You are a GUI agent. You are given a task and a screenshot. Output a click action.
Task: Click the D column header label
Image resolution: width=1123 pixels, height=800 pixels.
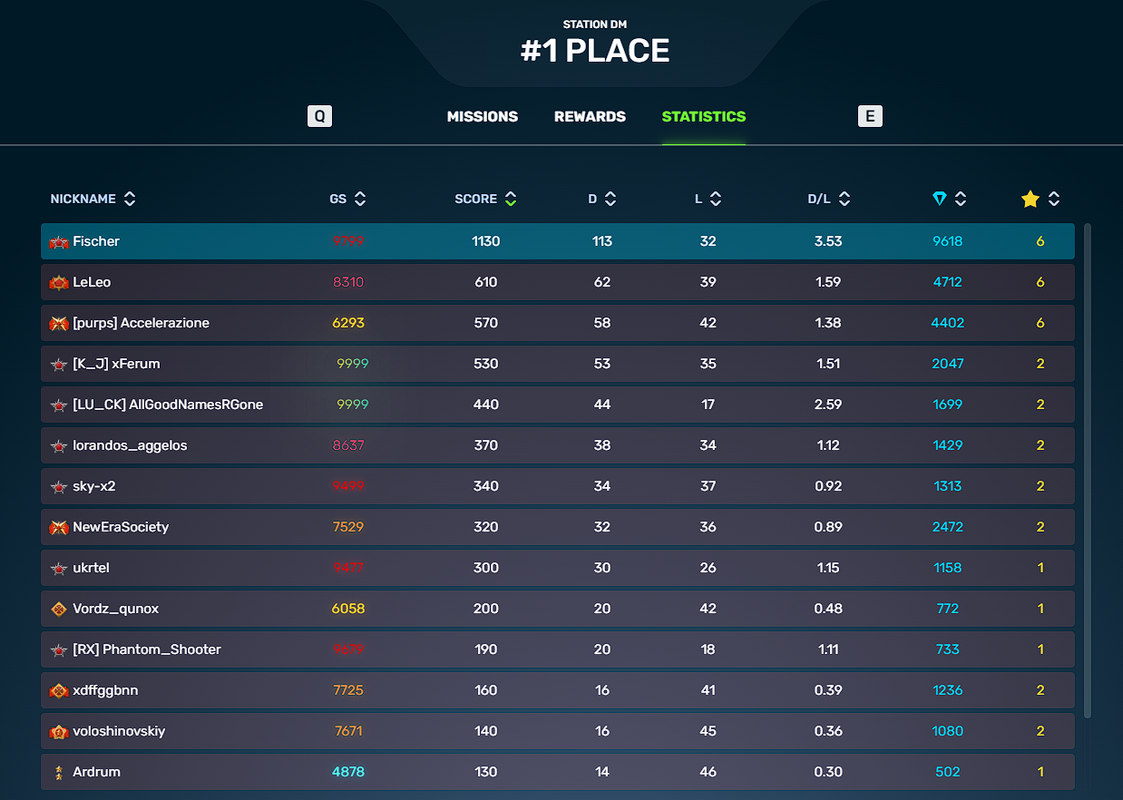(x=592, y=198)
